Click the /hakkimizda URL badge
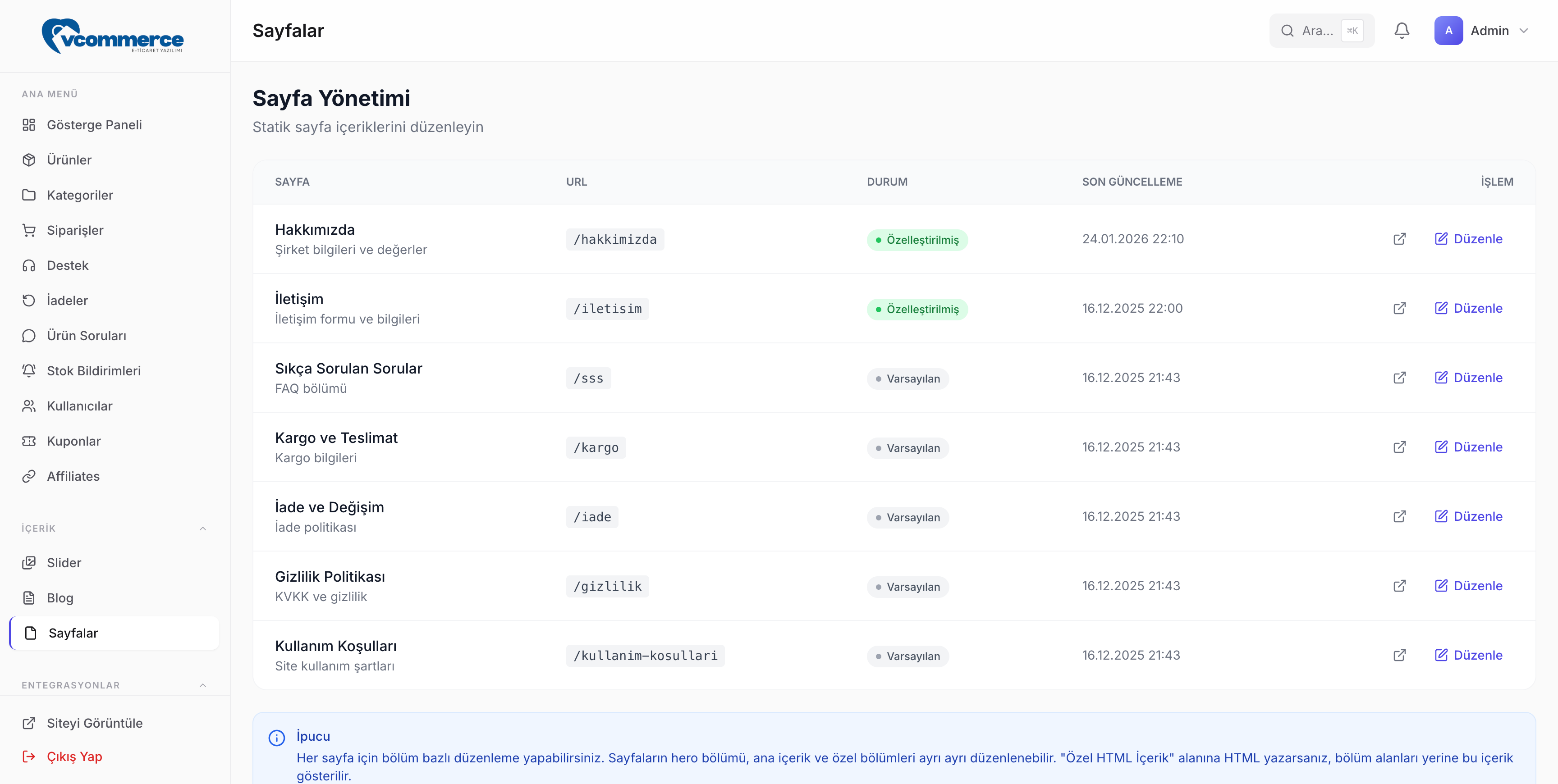The image size is (1558, 784). coord(614,239)
